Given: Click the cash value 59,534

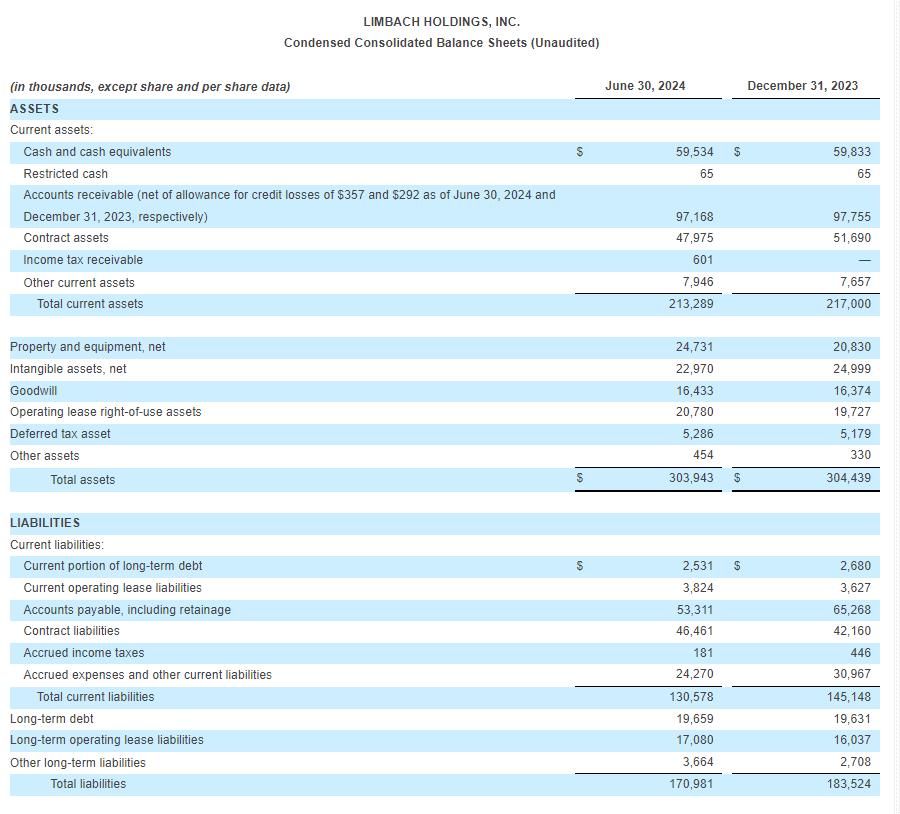Looking at the screenshot, I should (695, 152).
